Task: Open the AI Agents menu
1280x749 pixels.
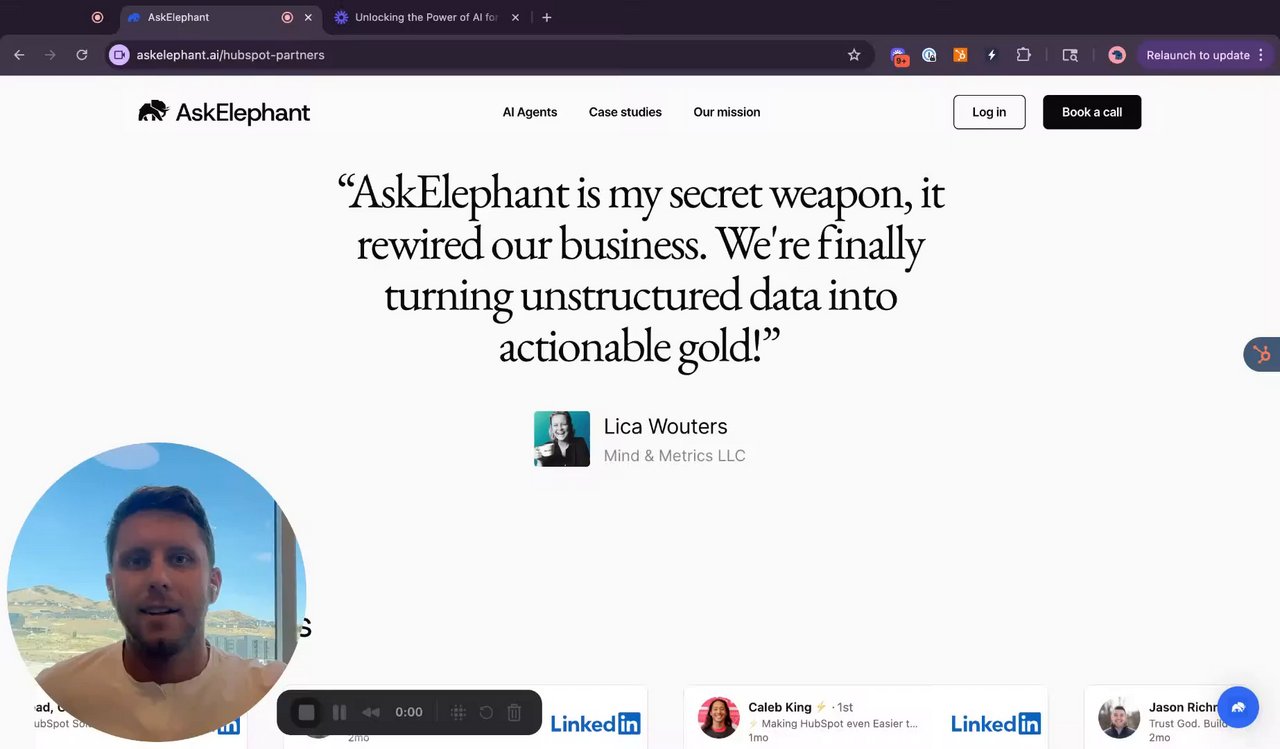Action: pyautogui.click(x=530, y=112)
